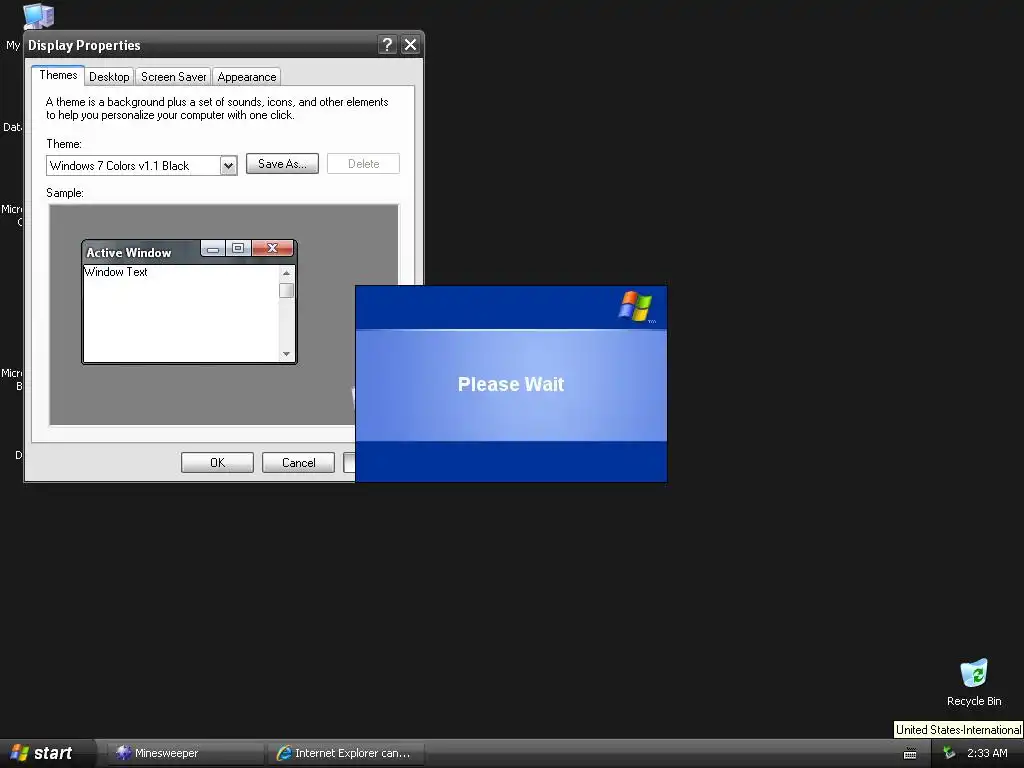Select the Theme name text field
Image resolution: width=1024 pixels, height=768 pixels.
pos(134,166)
